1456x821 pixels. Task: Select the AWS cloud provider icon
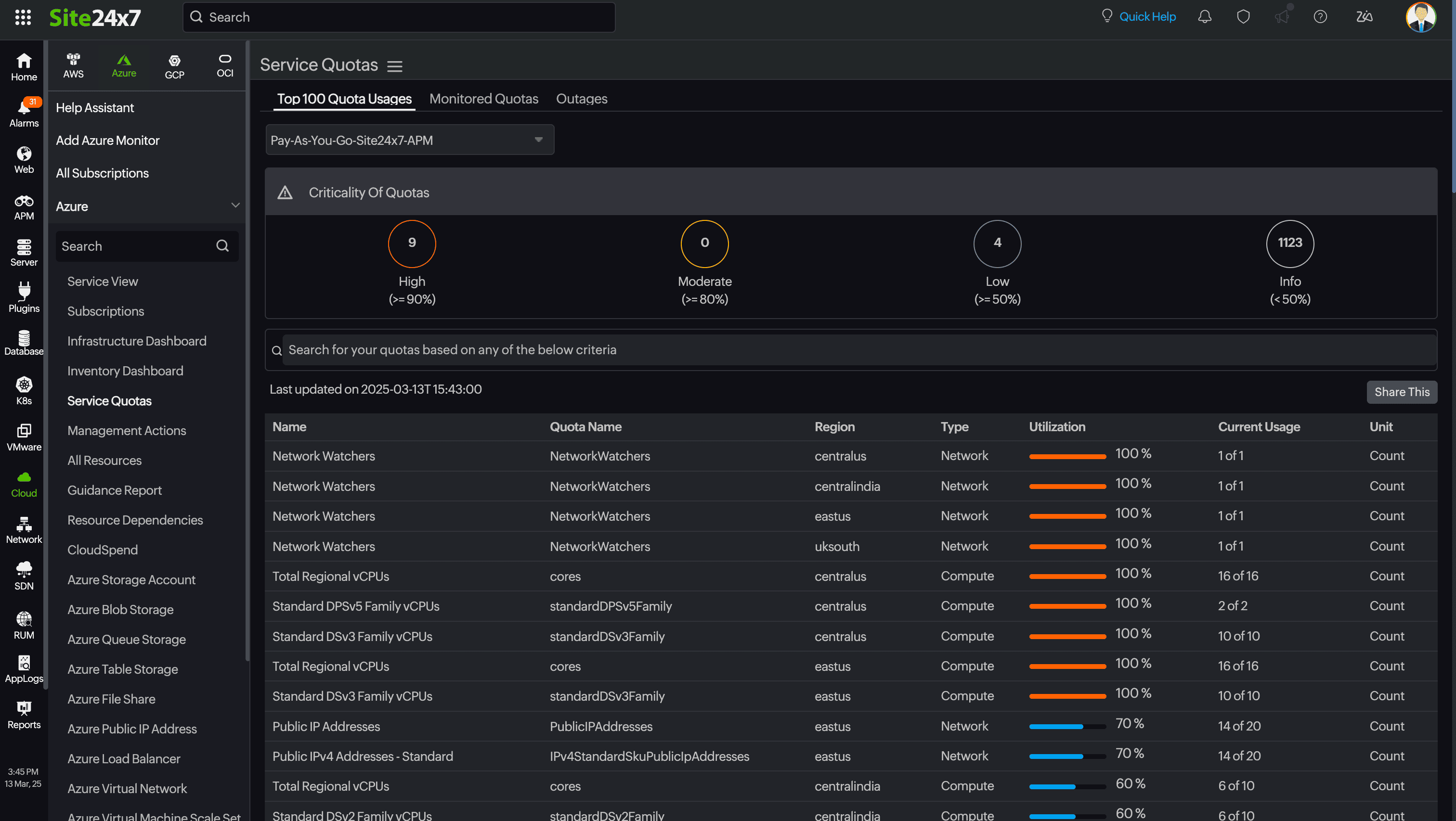(x=74, y=65)
